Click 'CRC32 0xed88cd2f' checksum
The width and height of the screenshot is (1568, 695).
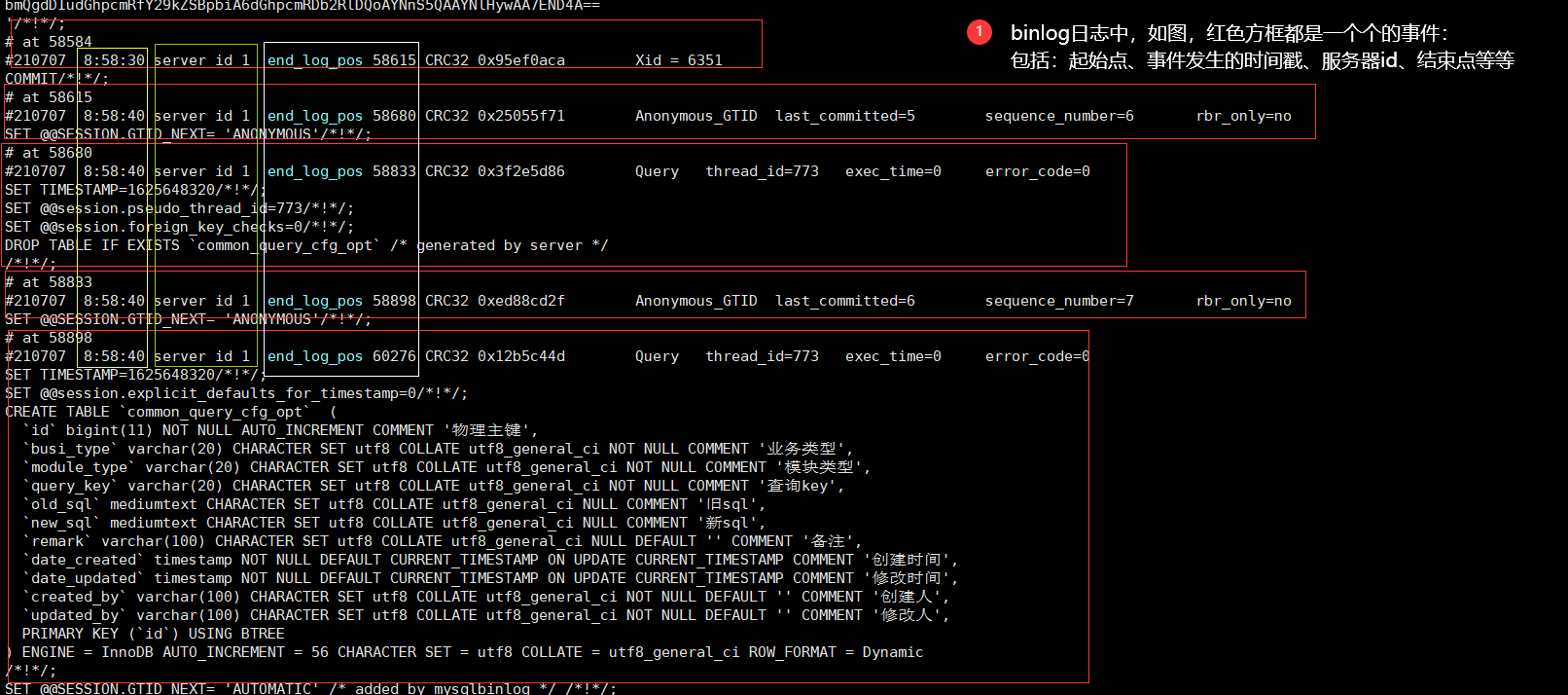click(495, 301)
